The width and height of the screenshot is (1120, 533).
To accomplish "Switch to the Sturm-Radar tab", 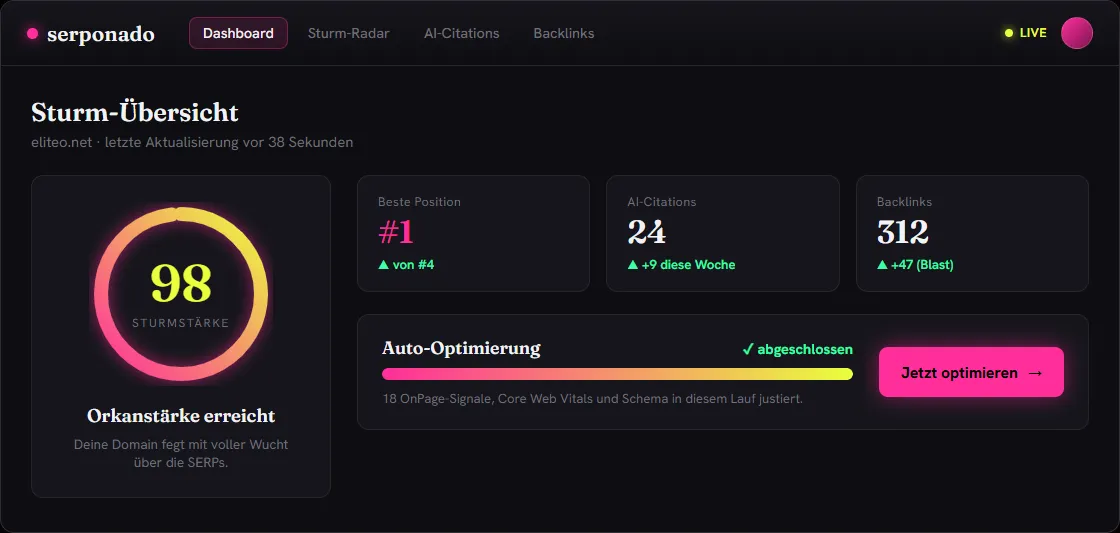I will [349, 34].
